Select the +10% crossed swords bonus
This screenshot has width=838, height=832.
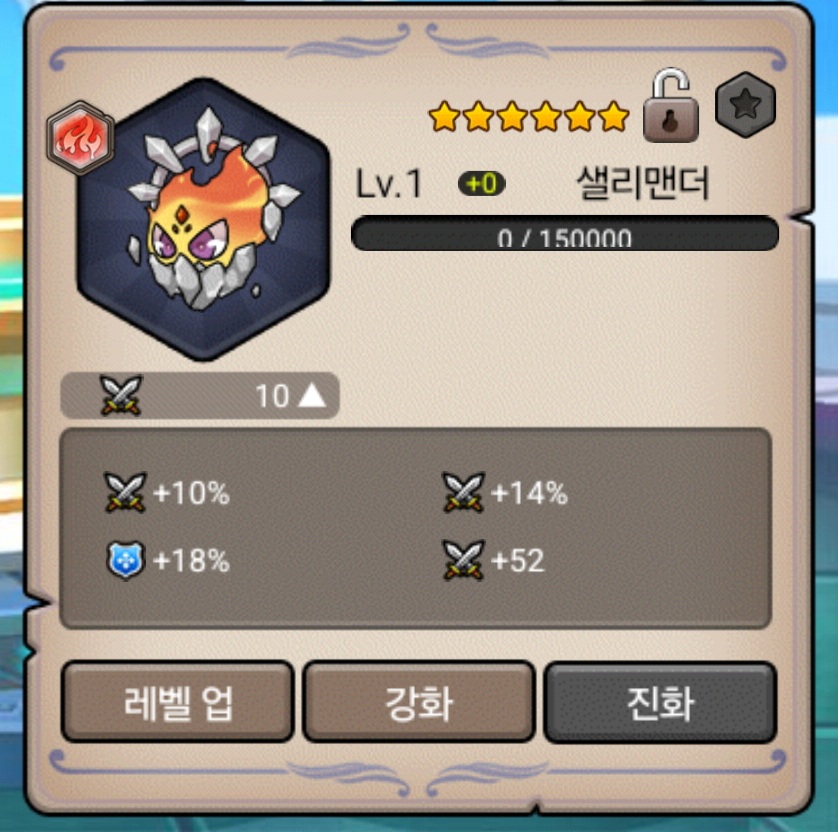(x=167, y=492)
